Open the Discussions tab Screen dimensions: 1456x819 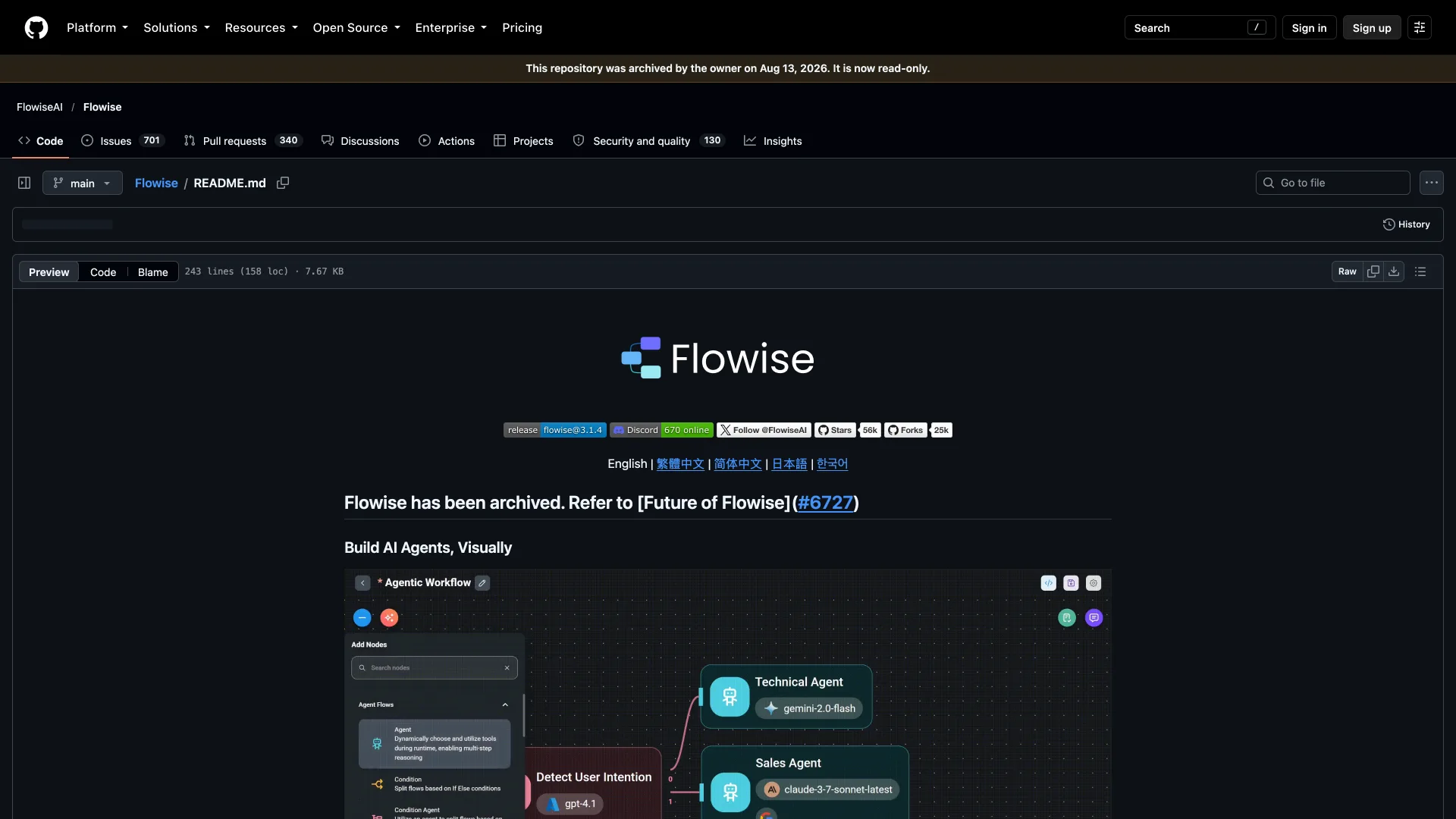tap(360, 141)
